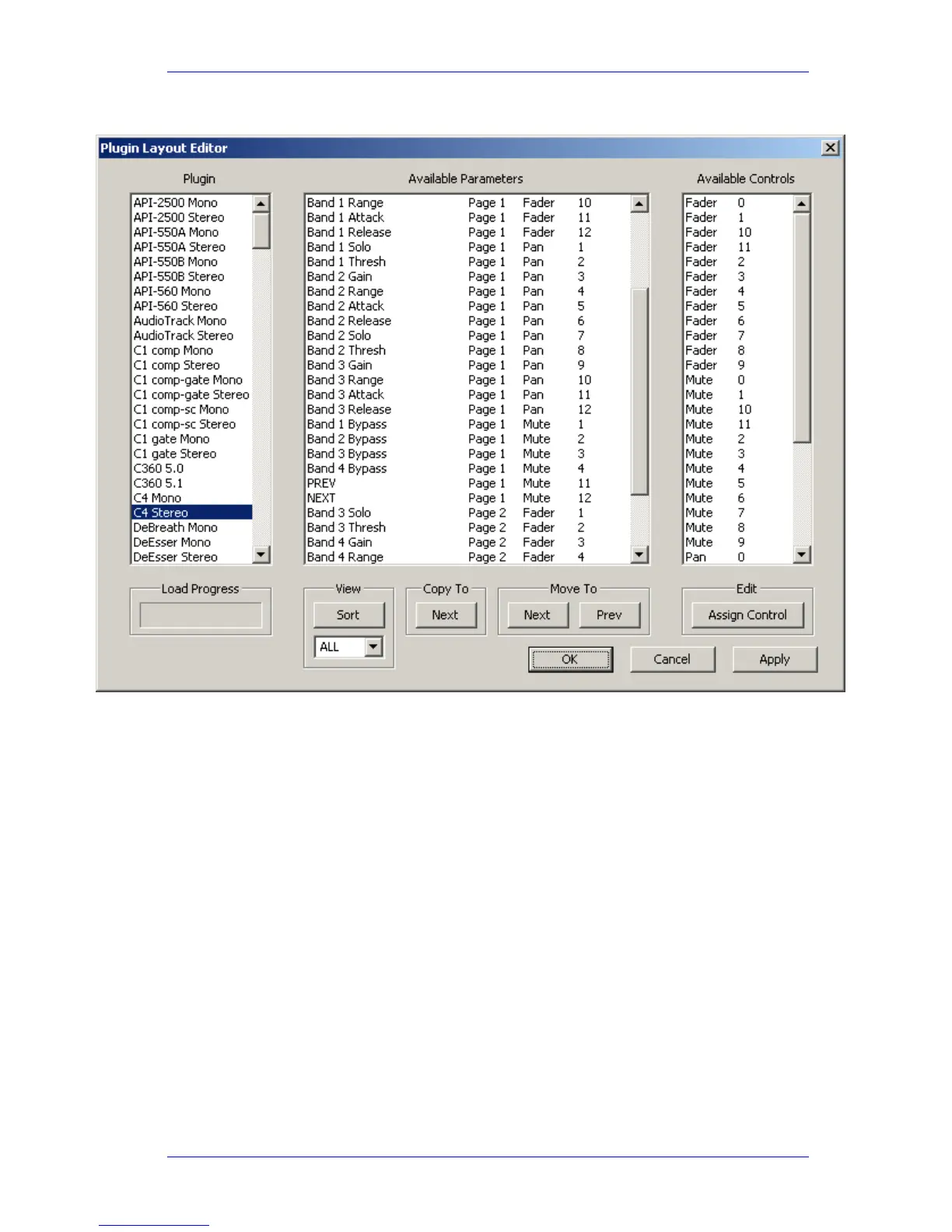Click the Load Progress bar
This screenshot has width=952, height=1232.
(x=201, y=615)
